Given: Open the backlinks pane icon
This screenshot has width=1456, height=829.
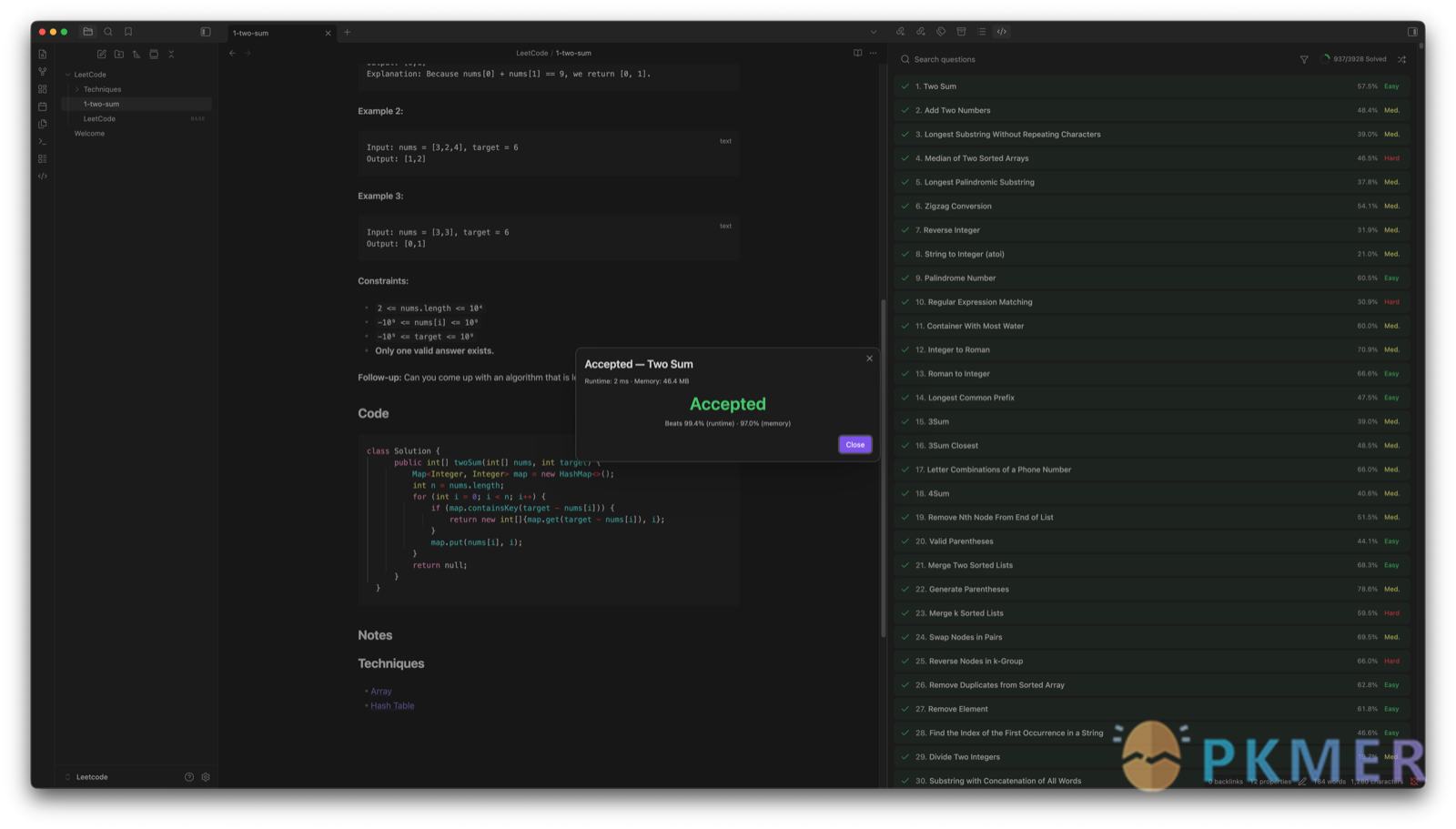Looking at the screenshot, I should [901, 32].
